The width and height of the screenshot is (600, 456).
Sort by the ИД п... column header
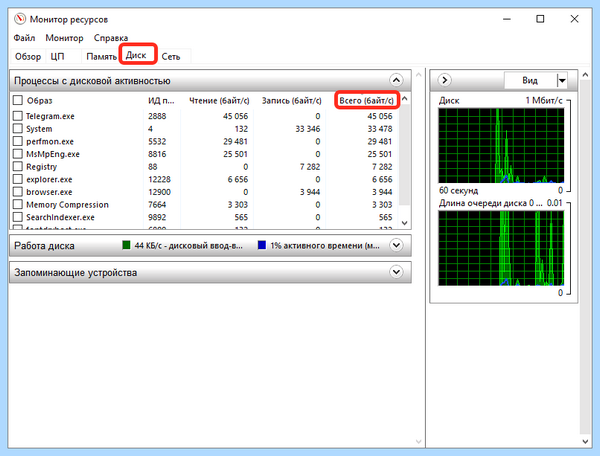pyautogui.click(x=161, y=101)
